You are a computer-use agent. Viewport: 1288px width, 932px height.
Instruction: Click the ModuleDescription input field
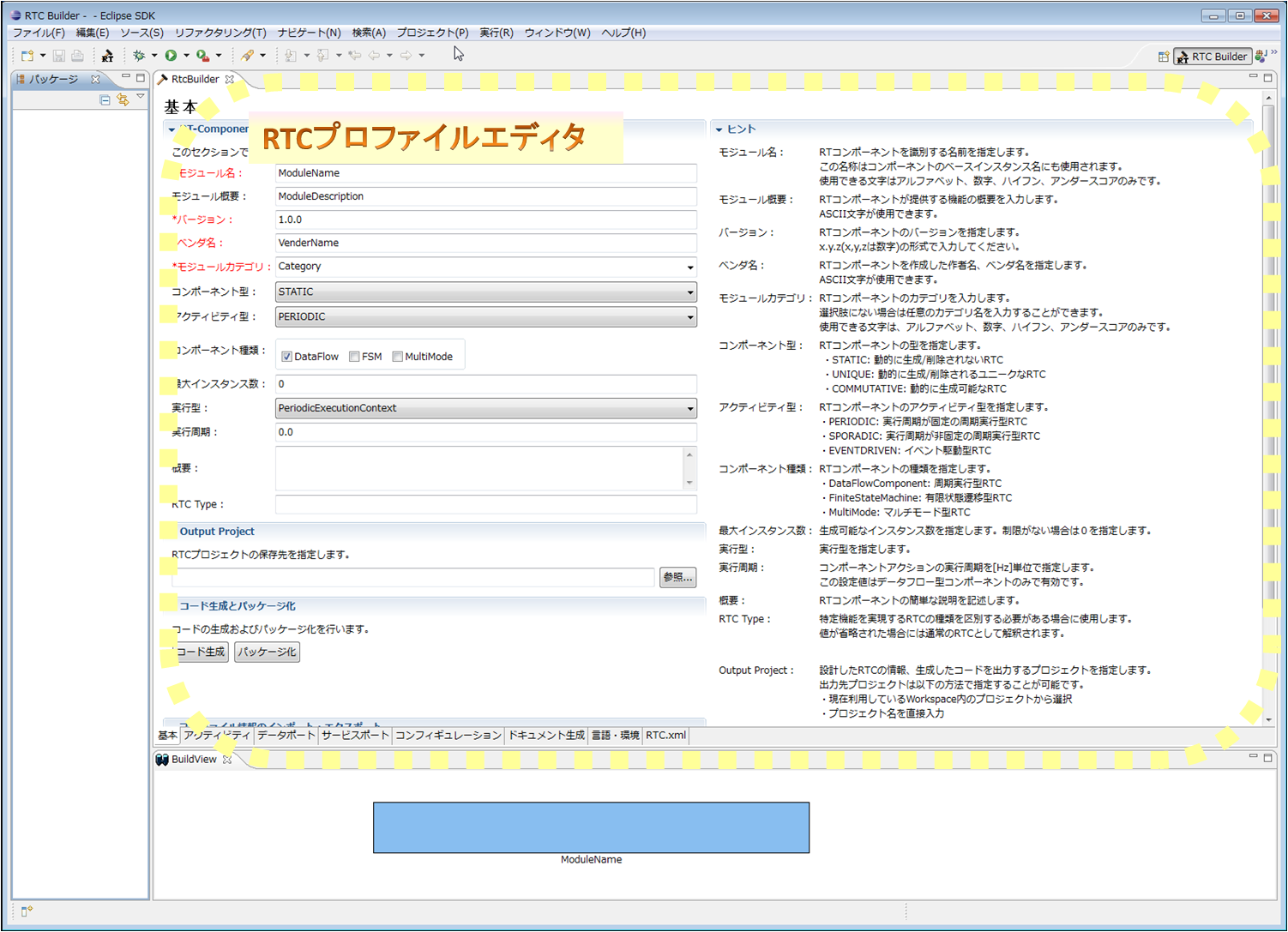pyautogui.click(x=485, y=196)
